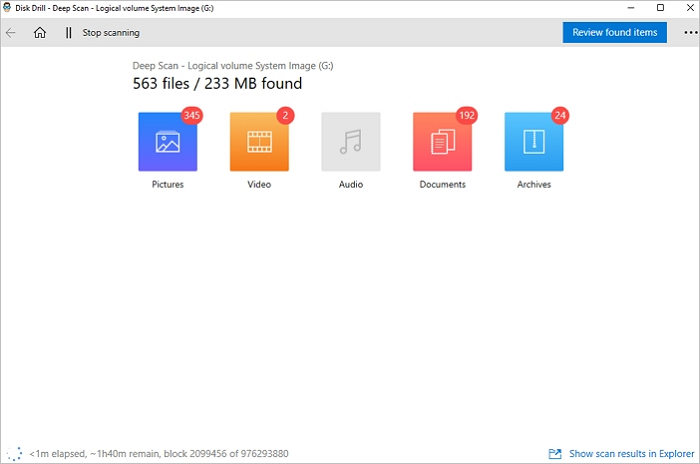
Task: Click the 2 badge on Video
Action: point(285,116)
